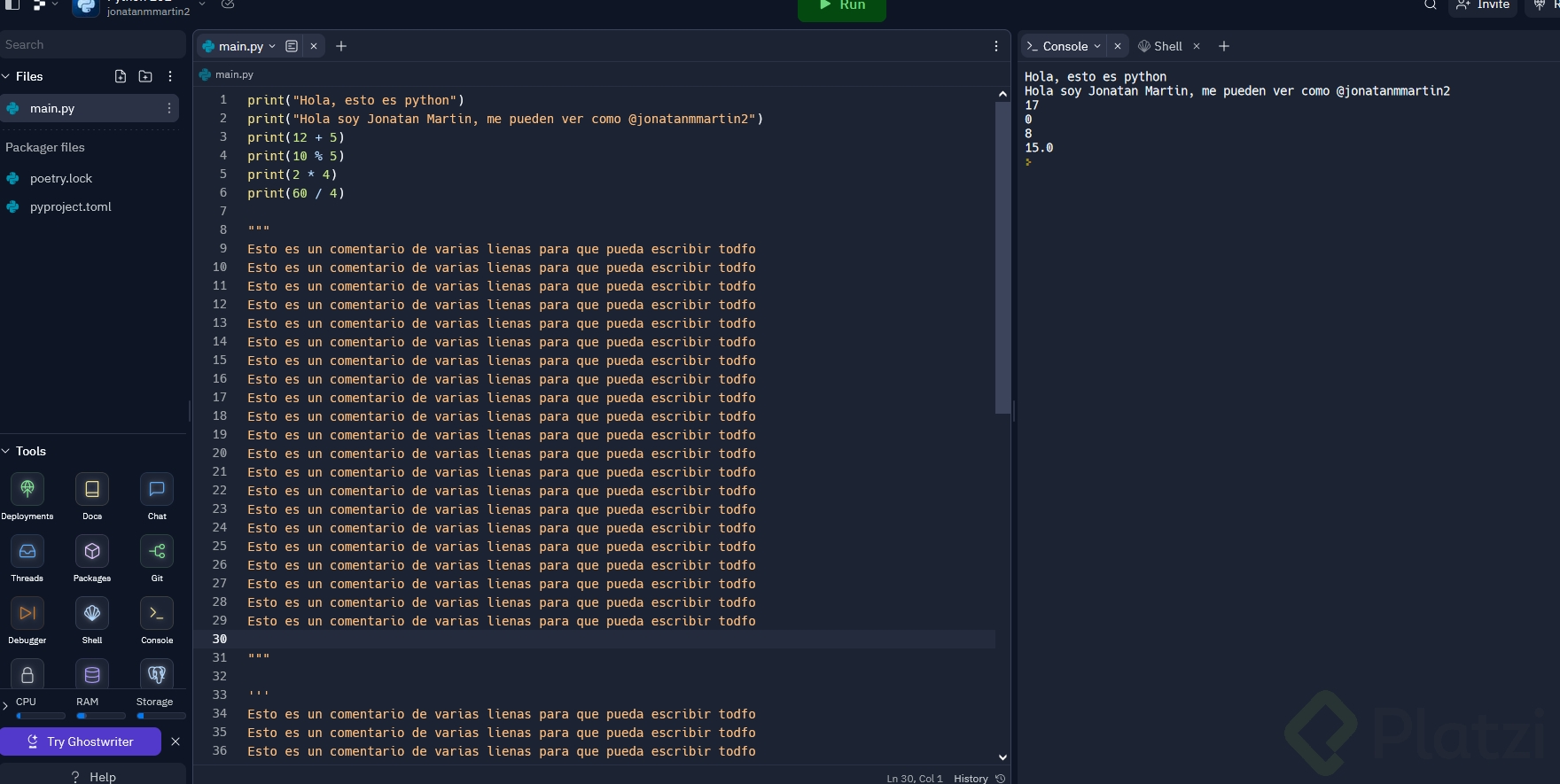Open the Database cylinder tool
This screenshot has width=1560, height=784.
pos(92,673)
